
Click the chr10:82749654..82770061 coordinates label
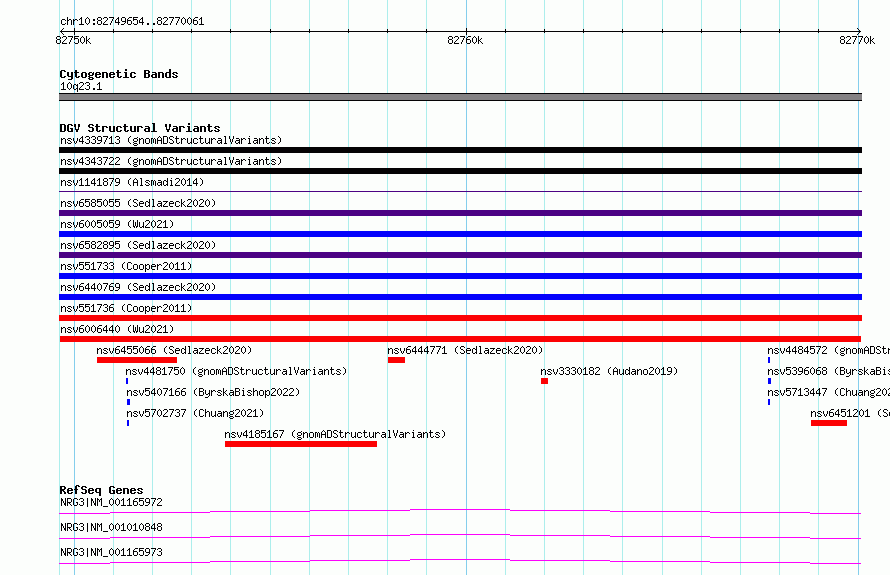[132, 22]
